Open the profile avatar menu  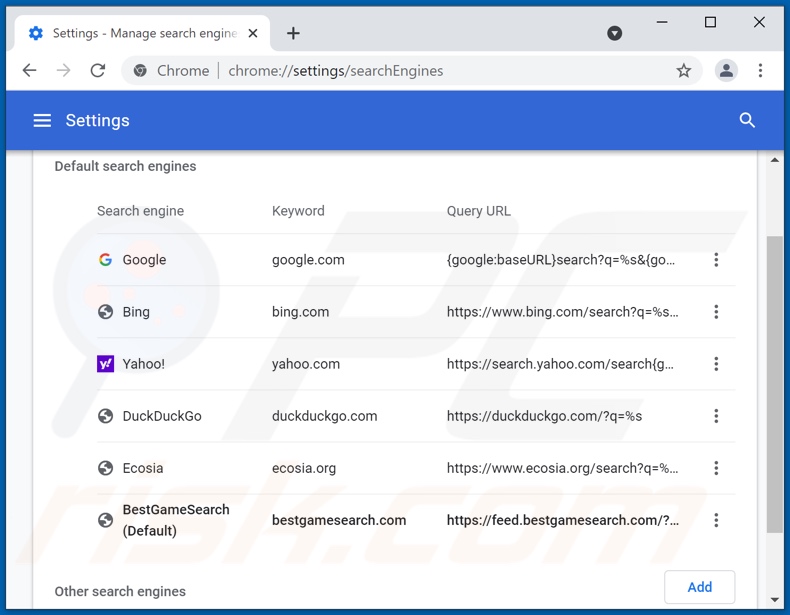tap(726, 71)
